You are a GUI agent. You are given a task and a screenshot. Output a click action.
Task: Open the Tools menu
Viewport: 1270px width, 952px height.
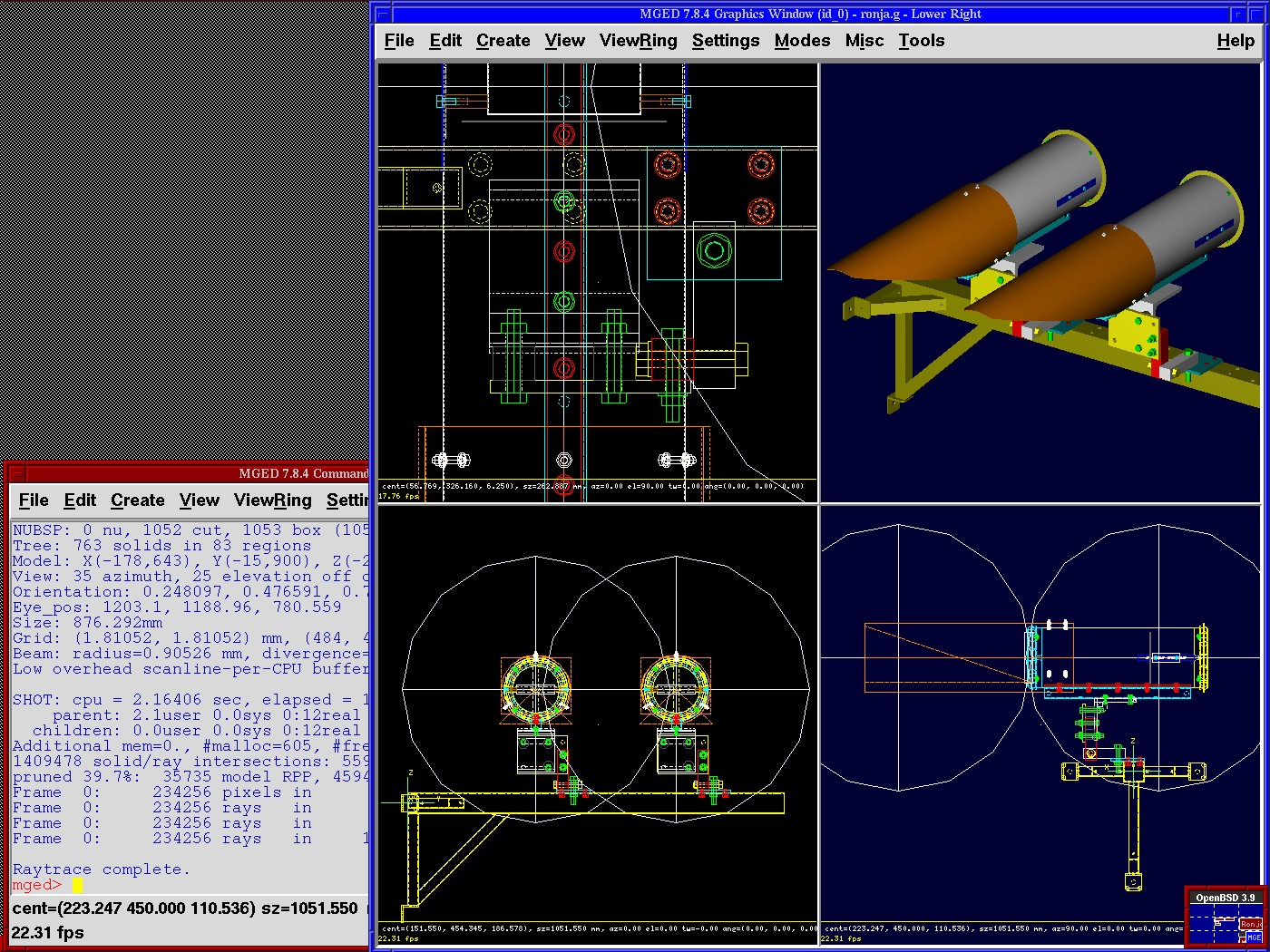(x=921, y=40)
